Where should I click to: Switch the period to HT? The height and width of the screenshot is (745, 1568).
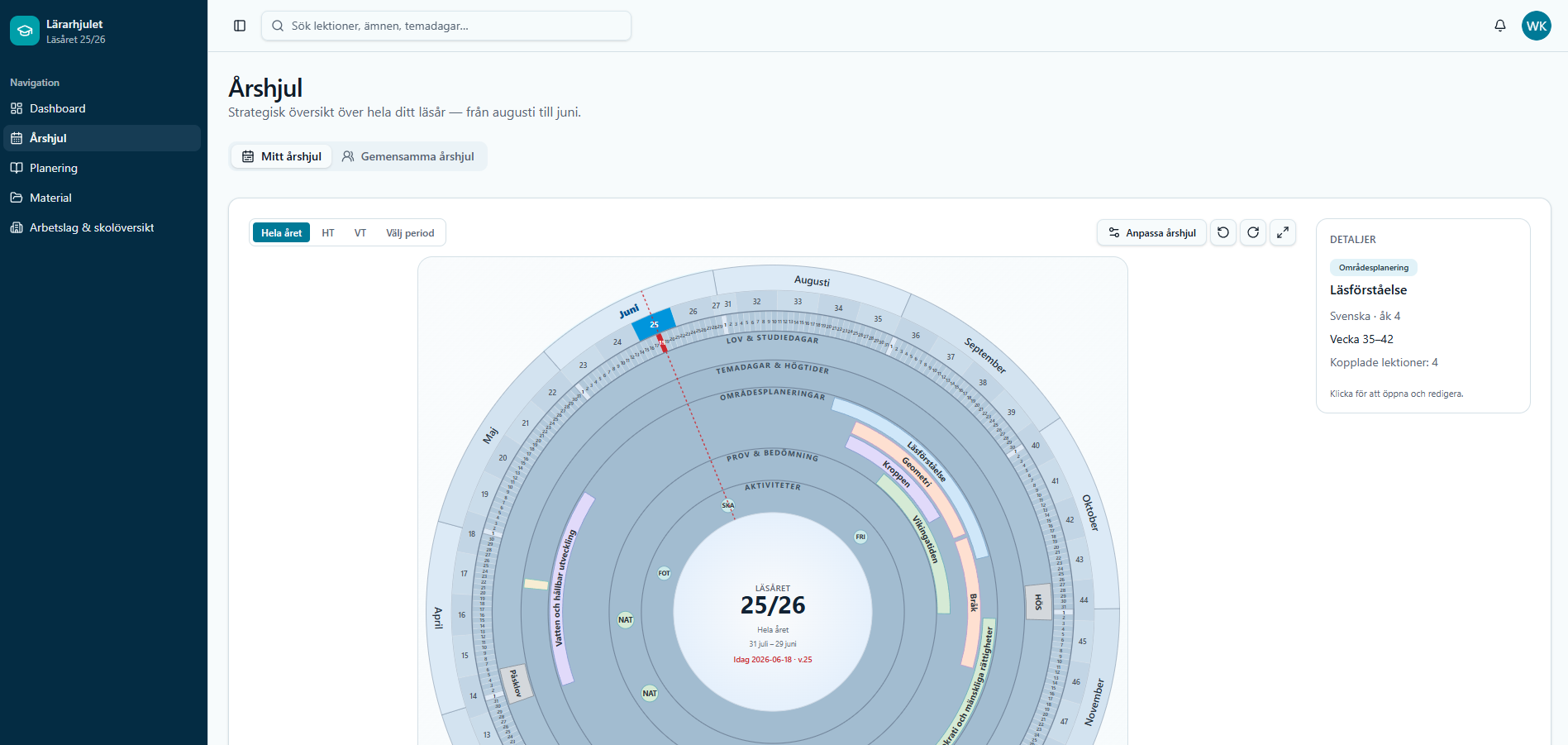(x=328, y=232)
